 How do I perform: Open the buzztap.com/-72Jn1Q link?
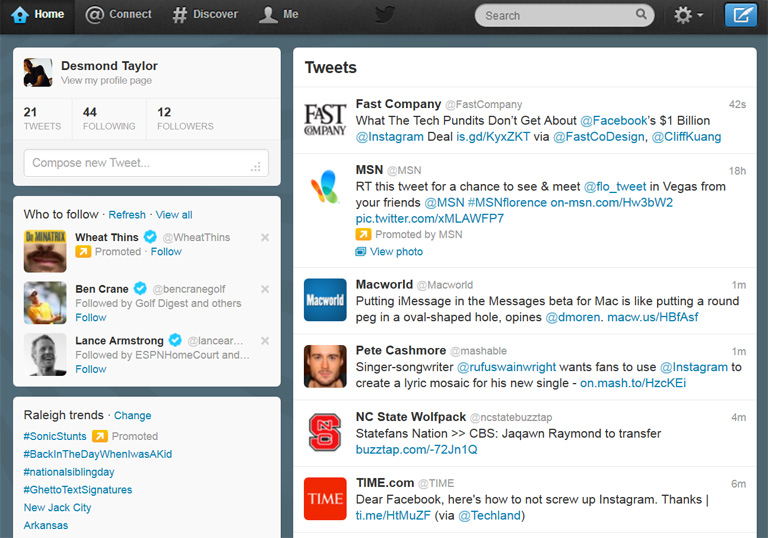click(x=416, y=449)
